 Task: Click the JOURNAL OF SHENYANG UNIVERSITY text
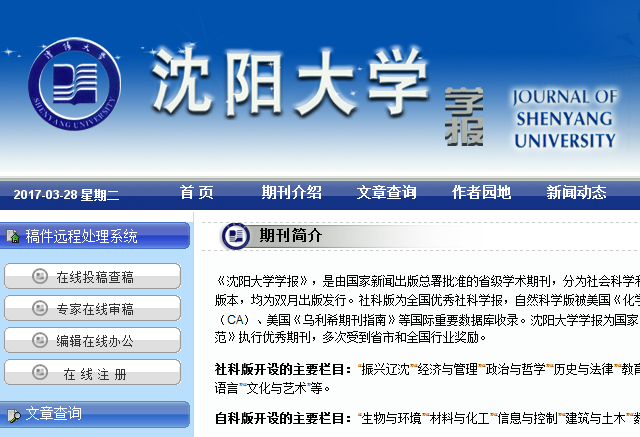point(564,118)
